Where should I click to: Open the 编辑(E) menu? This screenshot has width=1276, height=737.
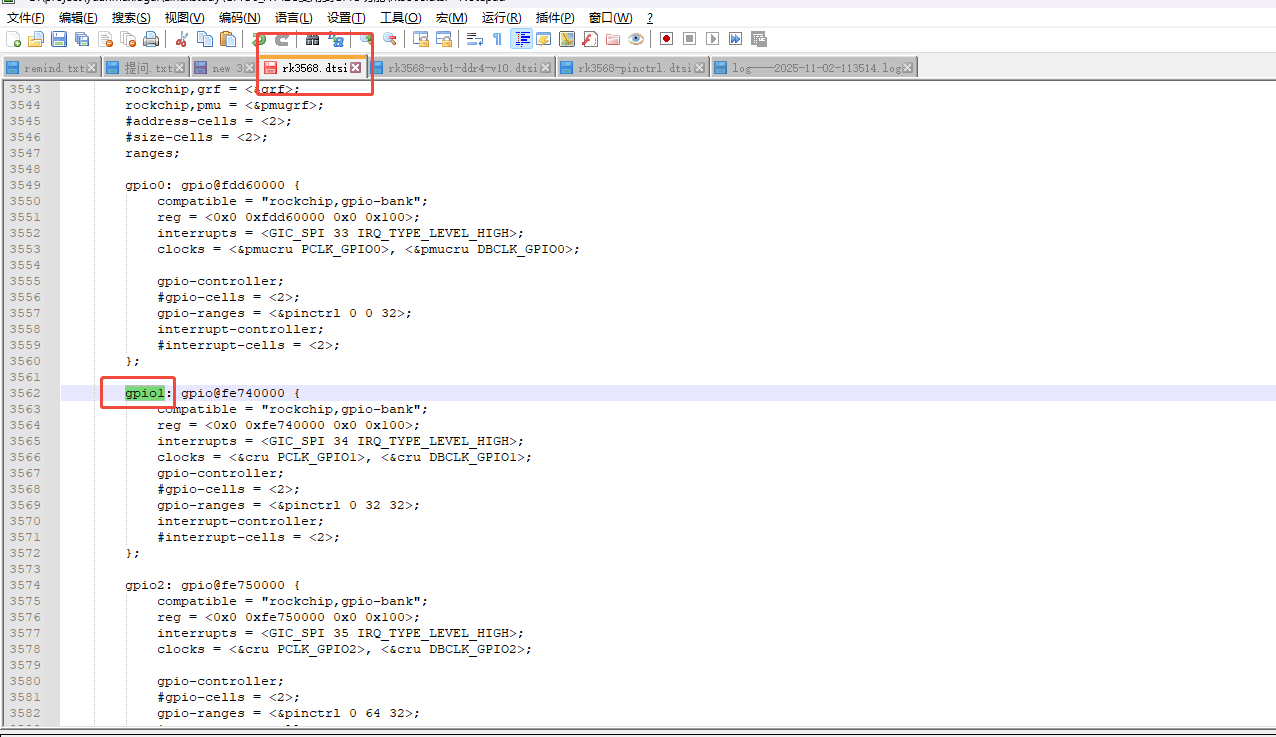78,18
